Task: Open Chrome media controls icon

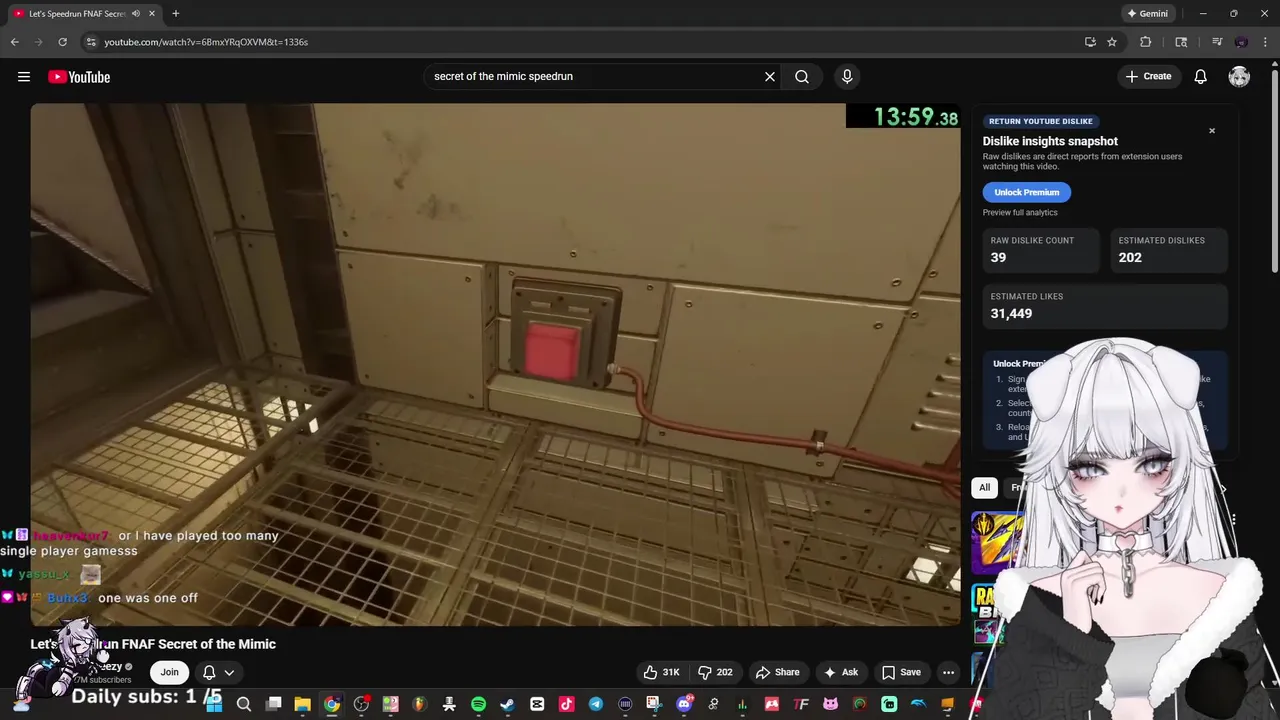Action: click(1217, 42)
